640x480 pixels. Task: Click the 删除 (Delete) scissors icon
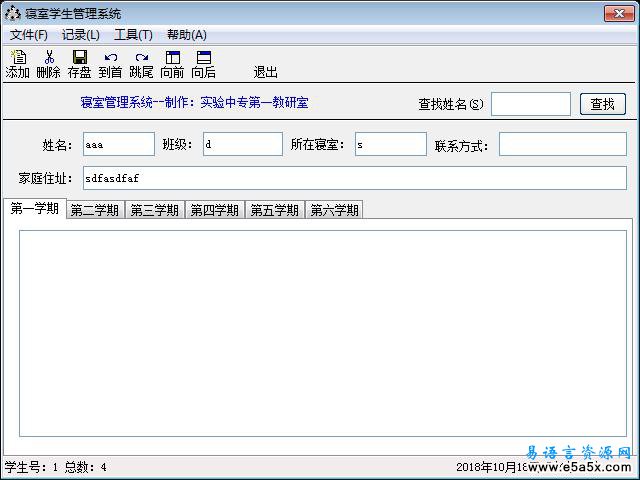pos(48,64)
